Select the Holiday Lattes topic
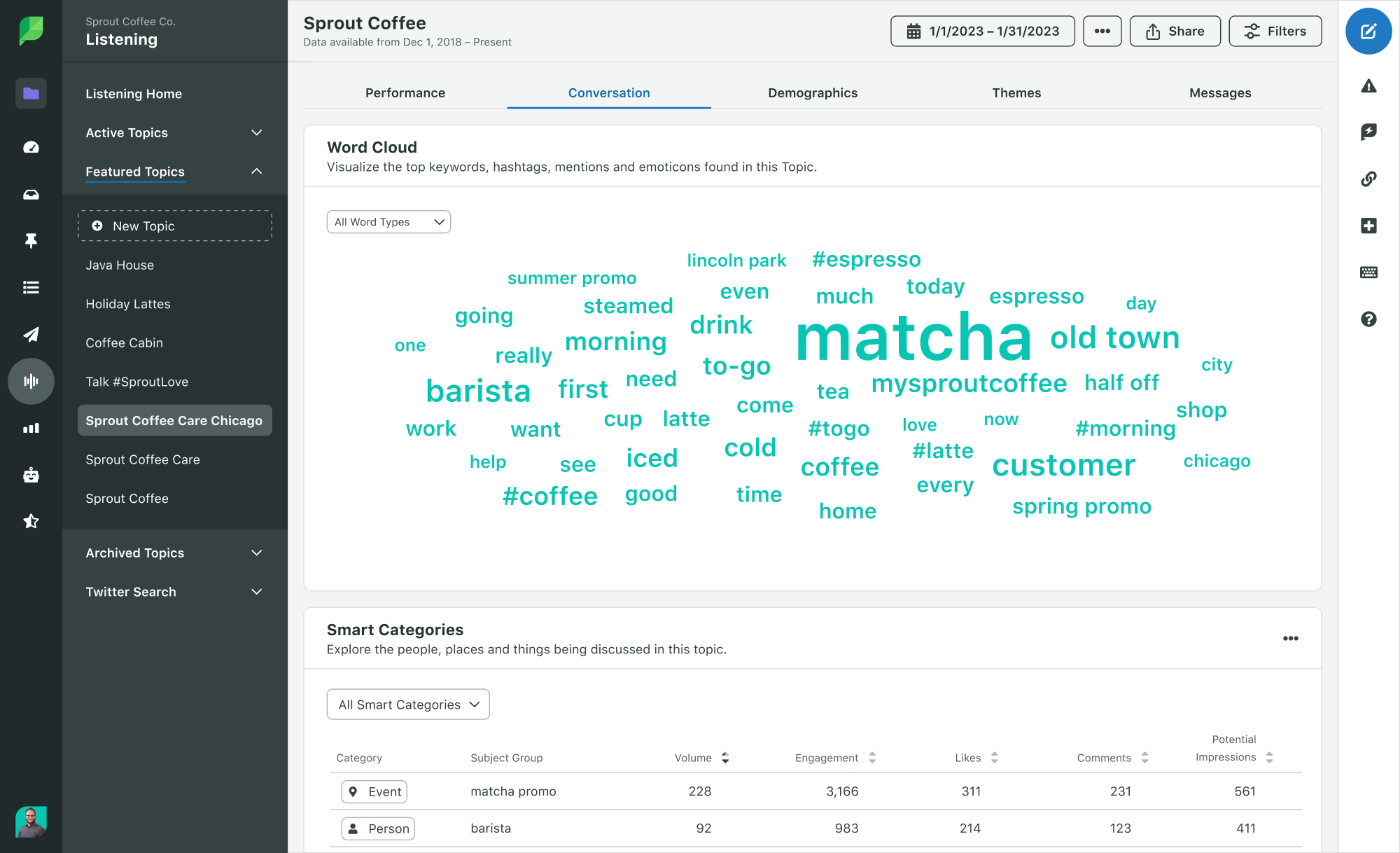Screen dimensions: 1400x853 coord(127,304)
